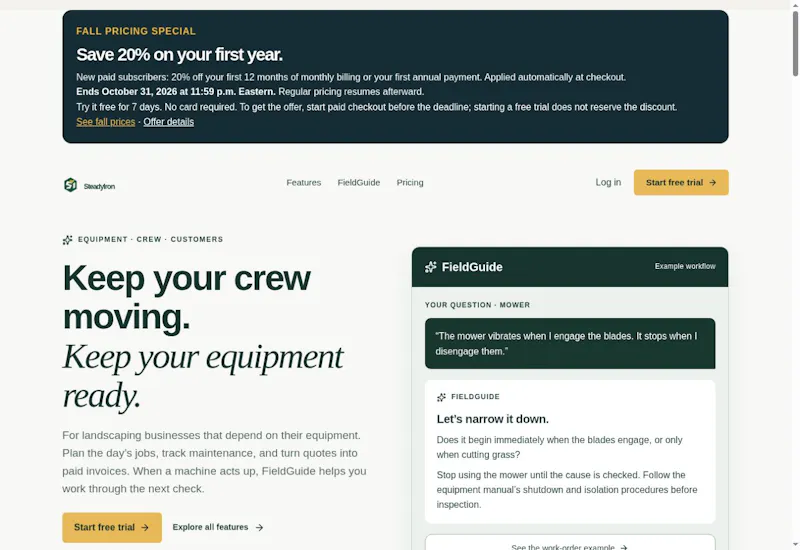
Task: Go to the Pricing nav item
Action: 410,183
